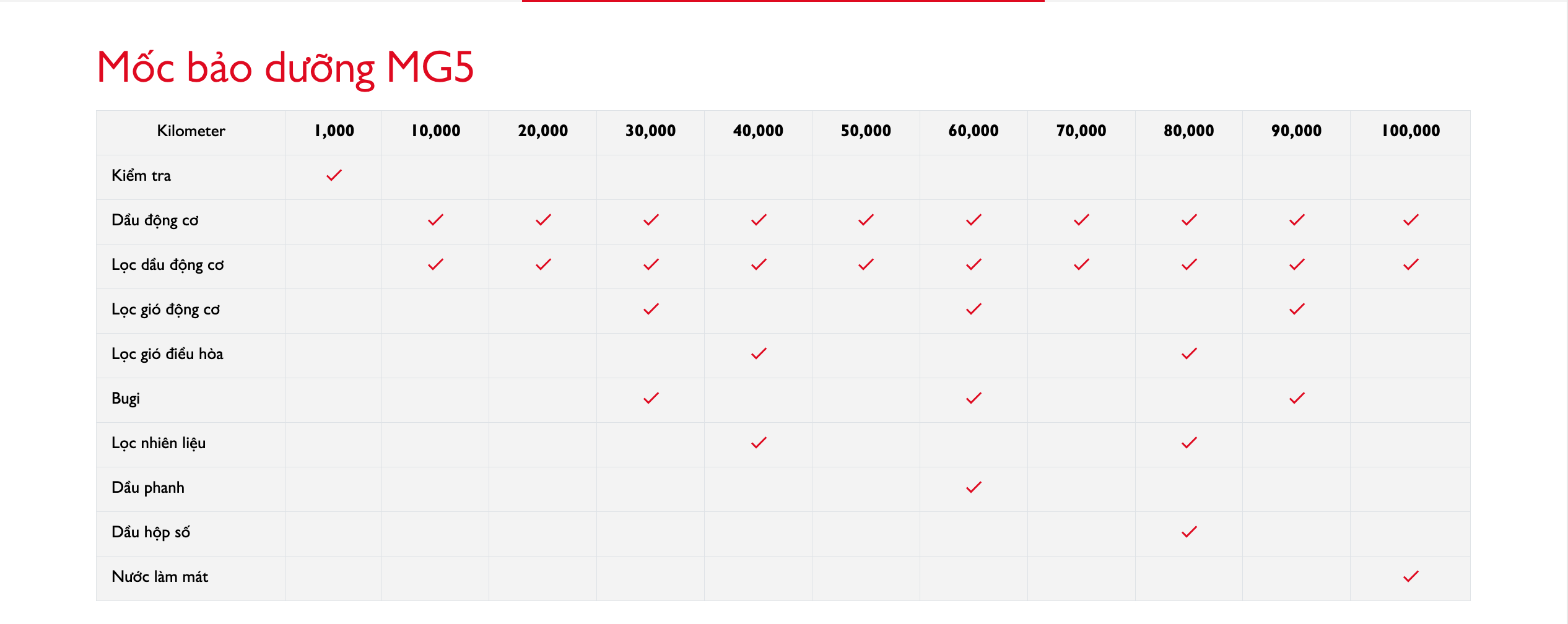Click the 100,000 column header
The height and width of the screenshot is (624, 1568).
[1411, 131]
